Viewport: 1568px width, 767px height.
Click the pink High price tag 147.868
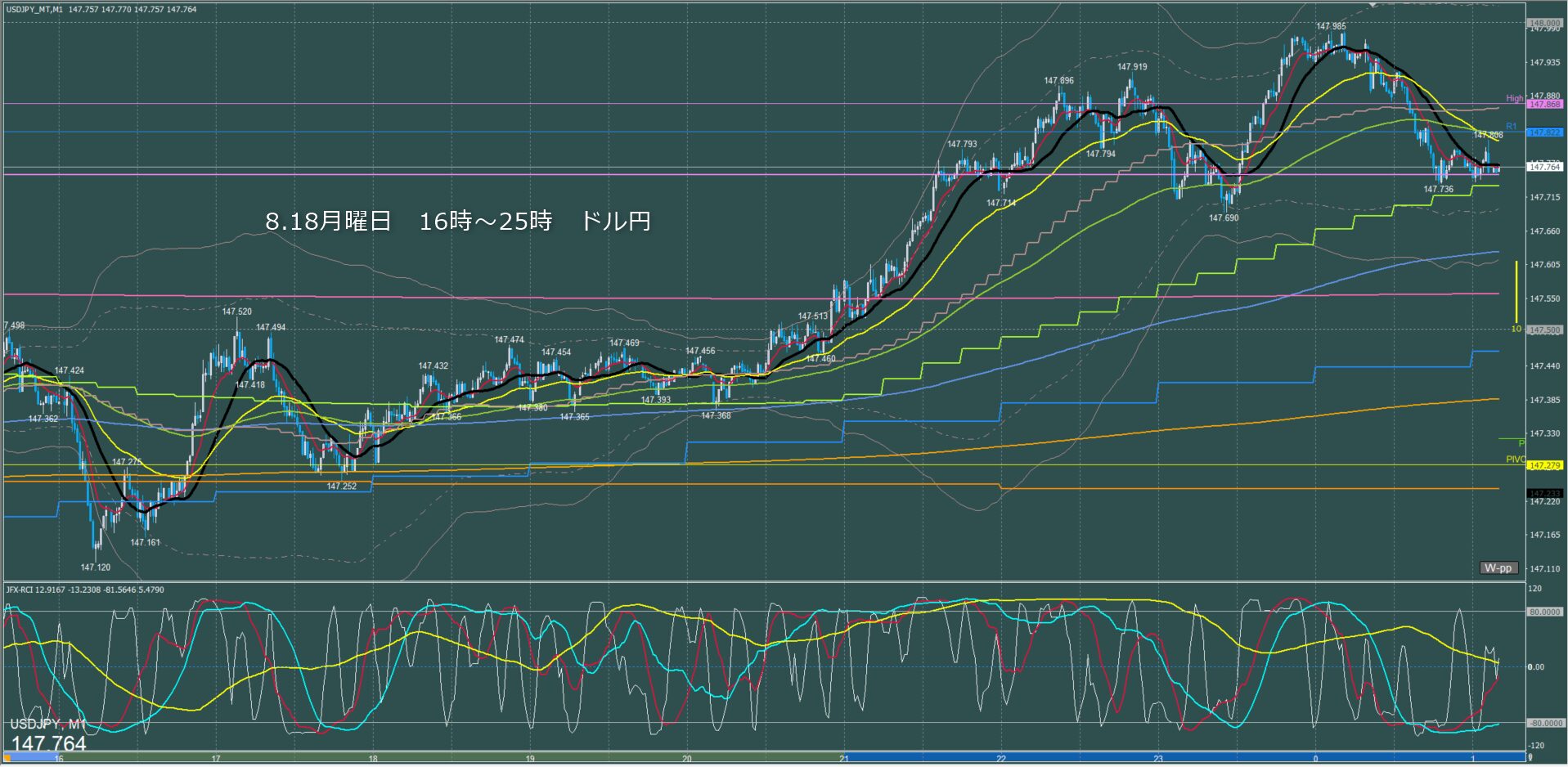pyautogui.click(x=1544, y=105)
